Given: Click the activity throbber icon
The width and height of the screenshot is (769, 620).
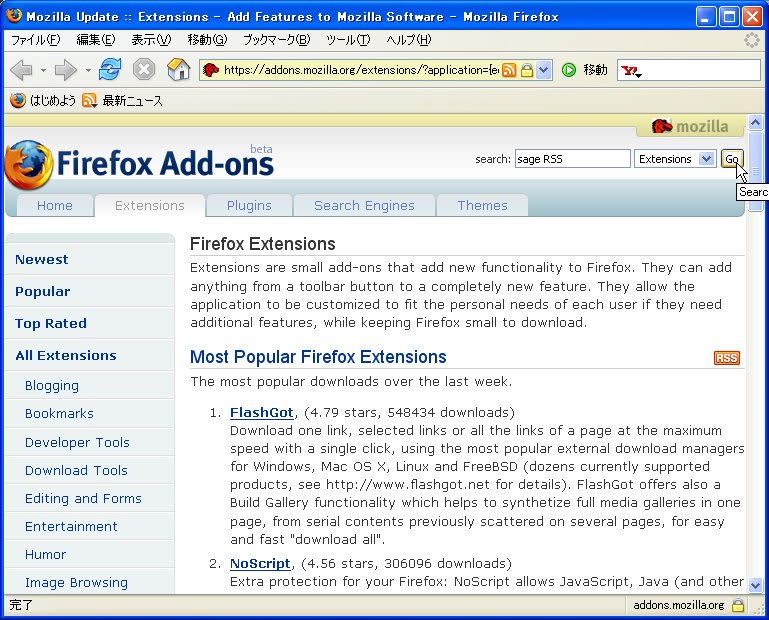Looking at the screenshot, I should 751,40.
